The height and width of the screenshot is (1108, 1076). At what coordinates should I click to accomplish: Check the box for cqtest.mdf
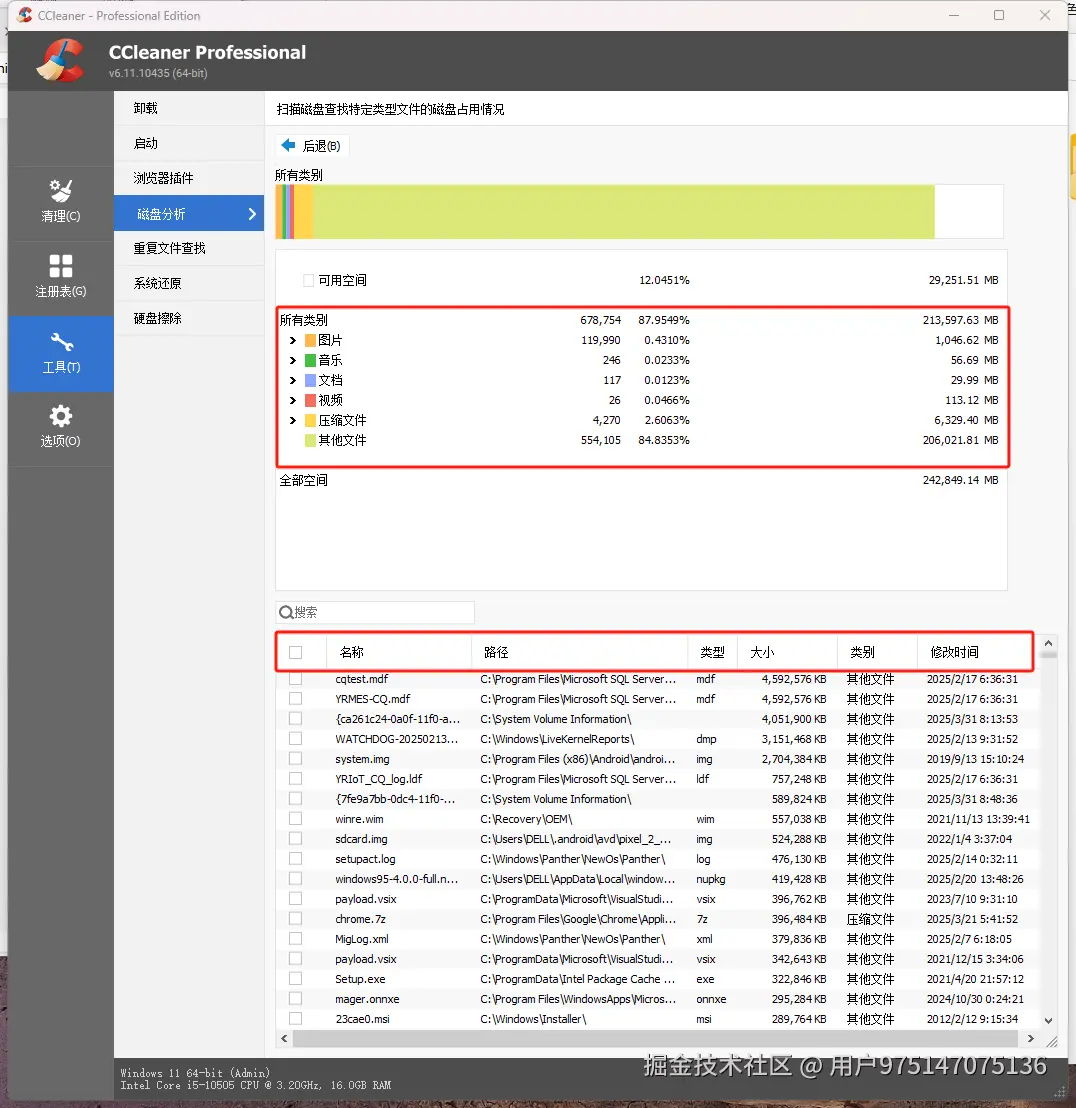click(x=296, y=679)
